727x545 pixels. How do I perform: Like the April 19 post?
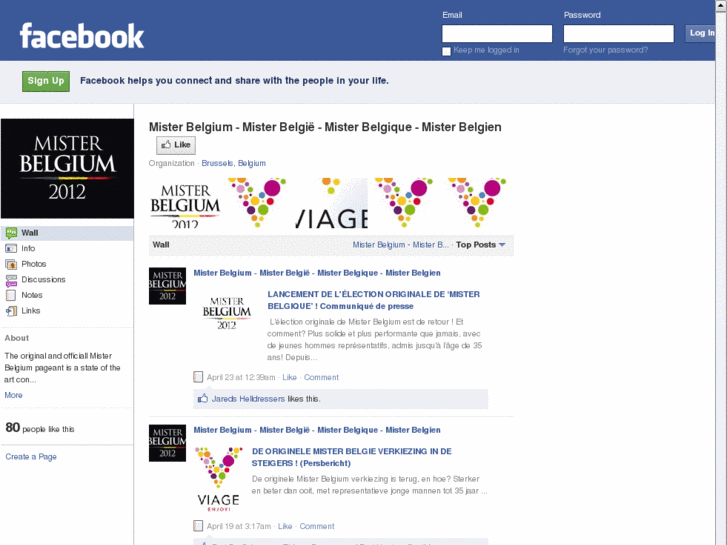point(285,526)
